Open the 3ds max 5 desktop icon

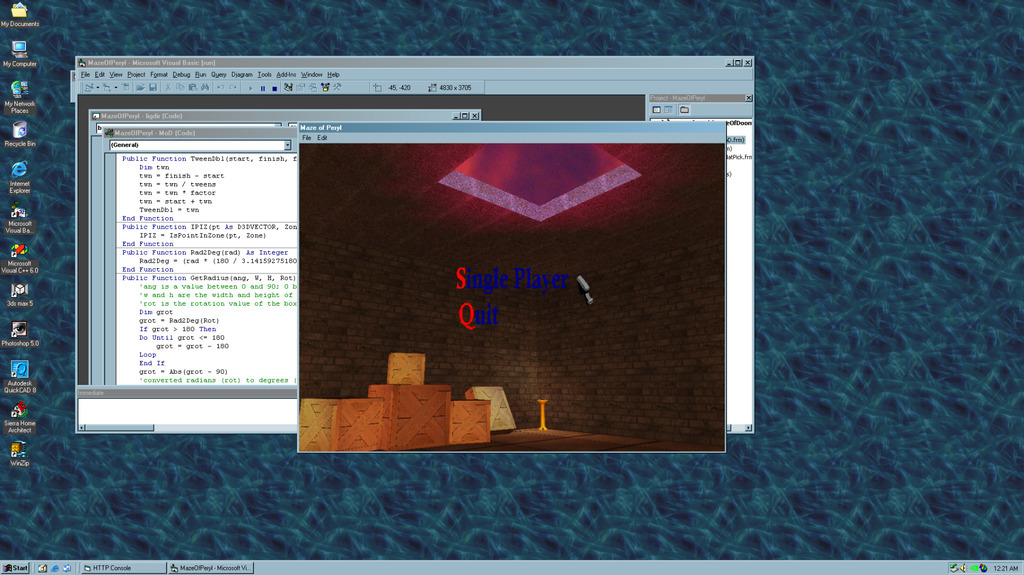coord(19,291)
